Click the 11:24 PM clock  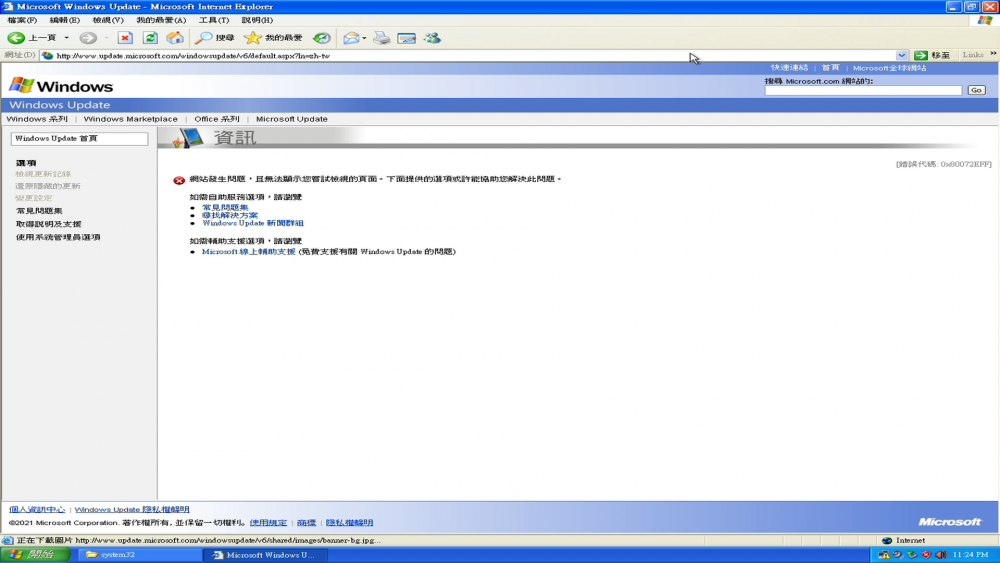(x=970, y=555)
